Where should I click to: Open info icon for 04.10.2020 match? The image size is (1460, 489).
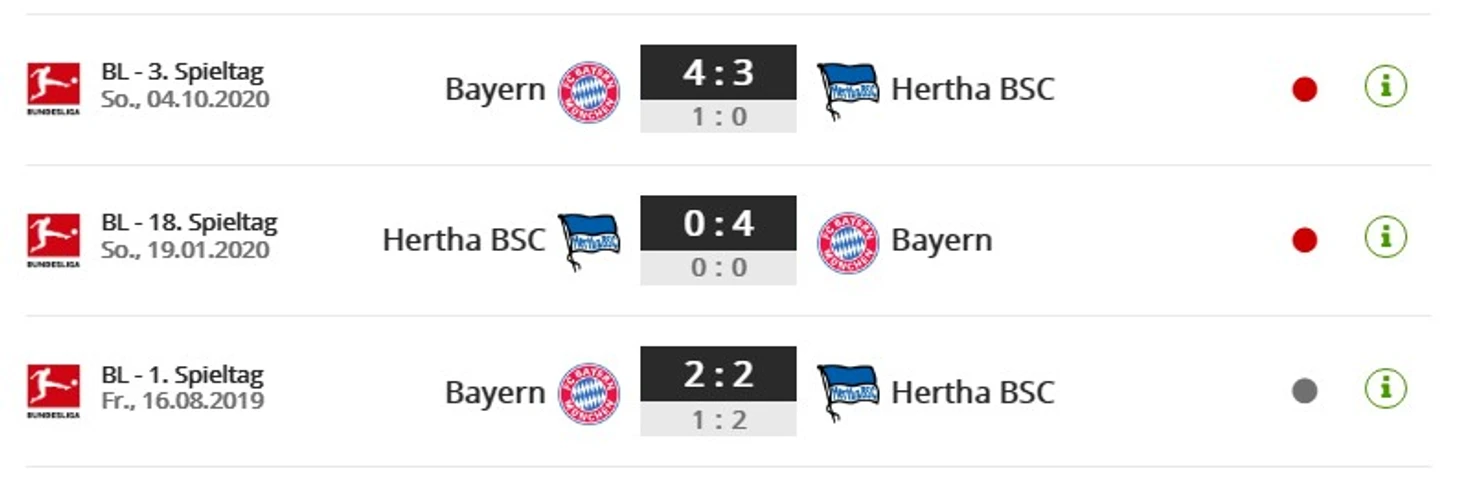[x=1385, y=87]
